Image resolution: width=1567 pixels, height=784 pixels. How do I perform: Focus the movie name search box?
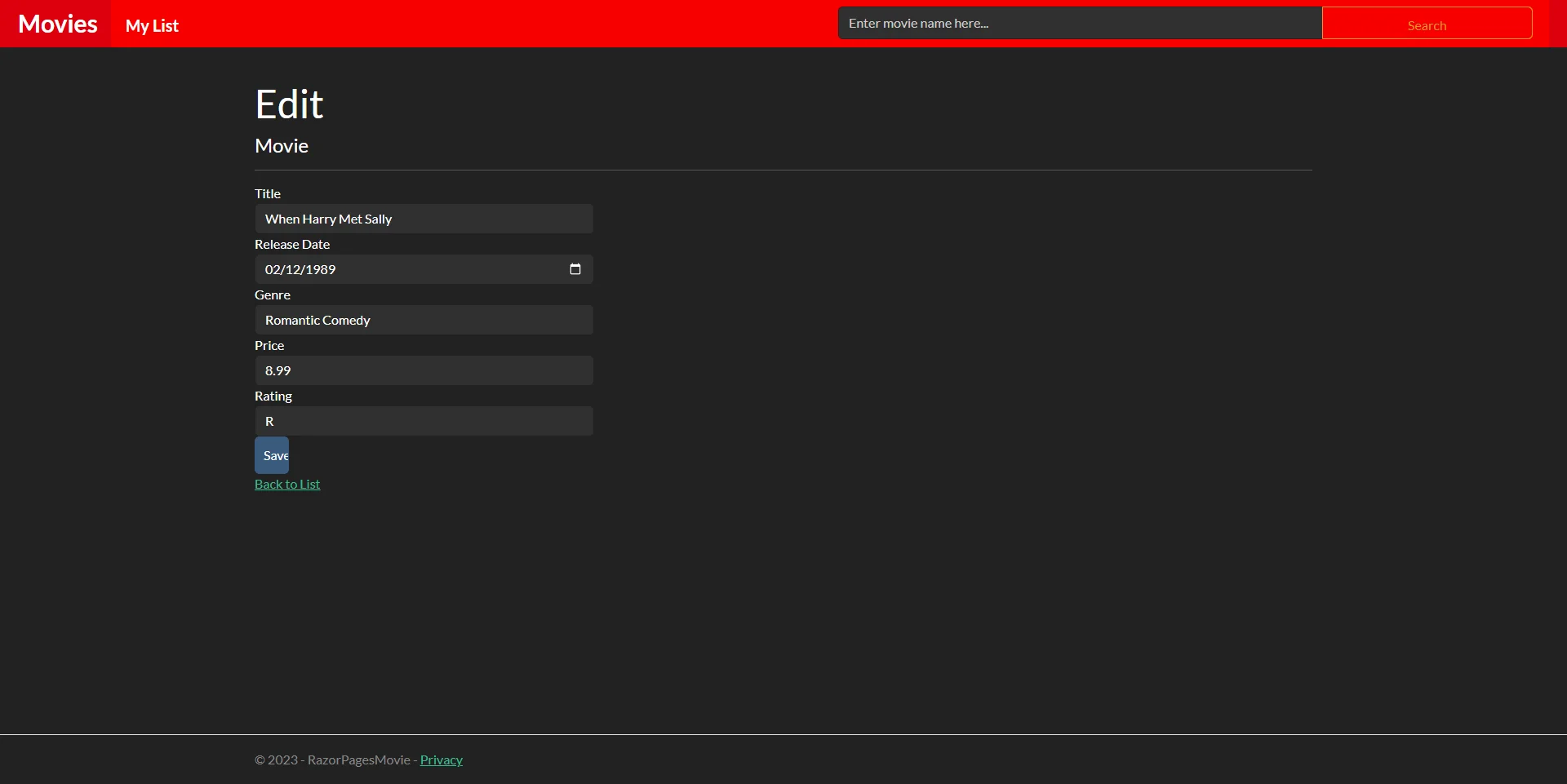click(x=1080, y=23)
